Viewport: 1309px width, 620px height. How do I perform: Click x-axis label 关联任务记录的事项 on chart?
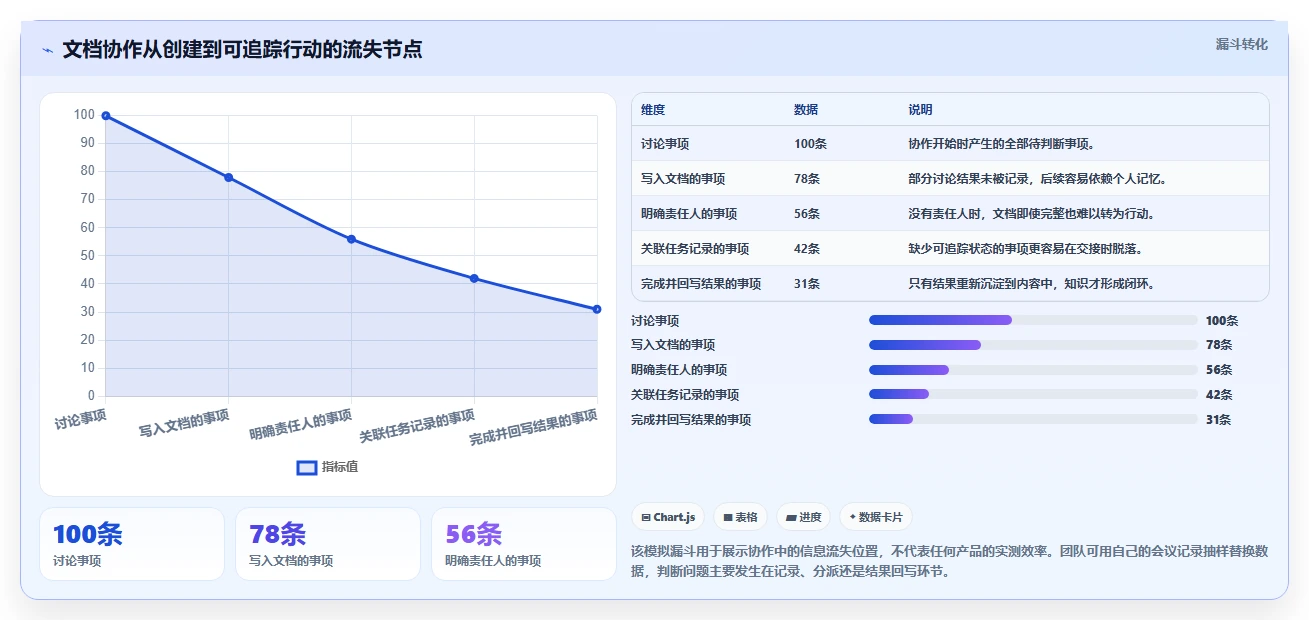coord(417,426)
